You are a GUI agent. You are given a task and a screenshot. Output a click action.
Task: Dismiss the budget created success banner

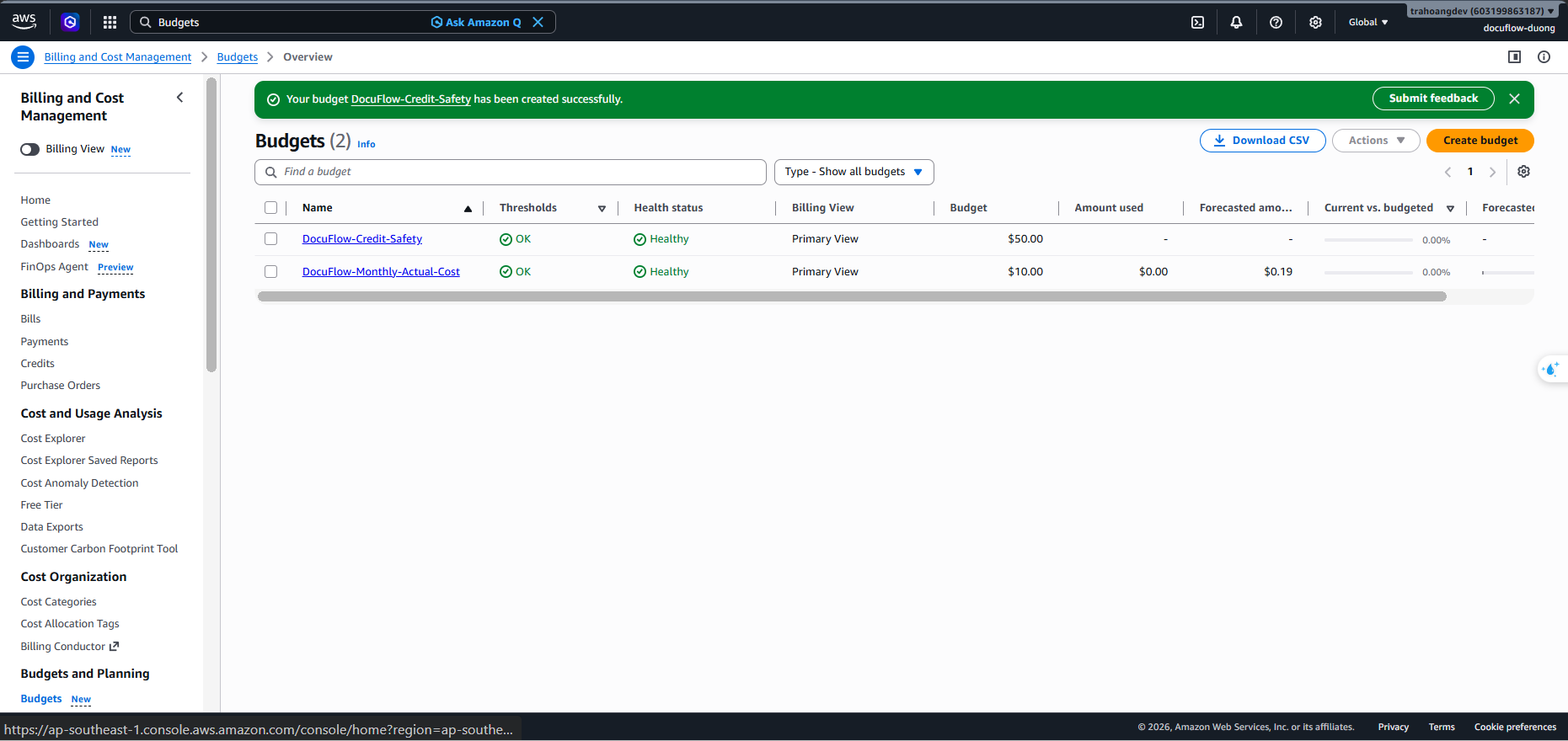click(x=1514, y=99)
